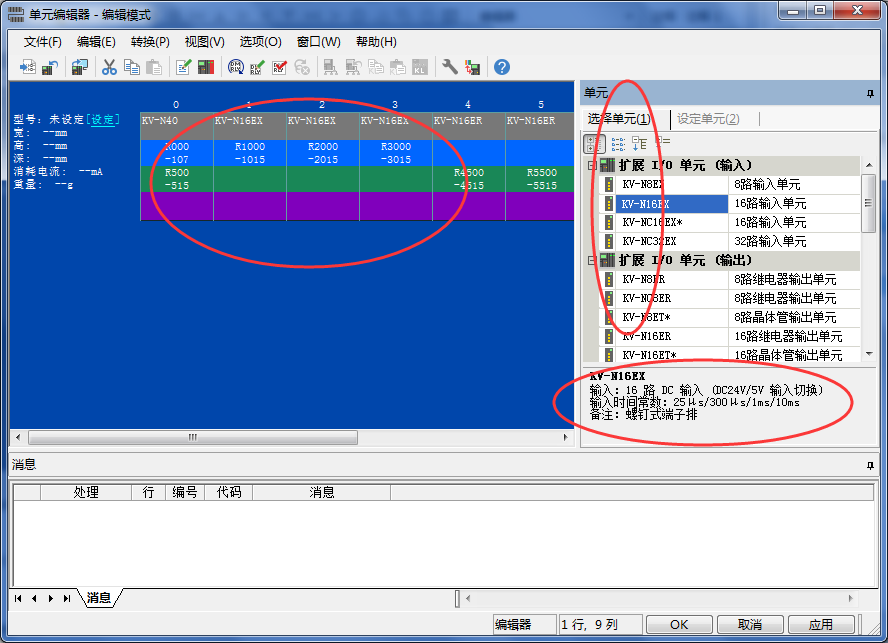Select the KV-N16ER unit in slot 4

(x=469, y=165)
